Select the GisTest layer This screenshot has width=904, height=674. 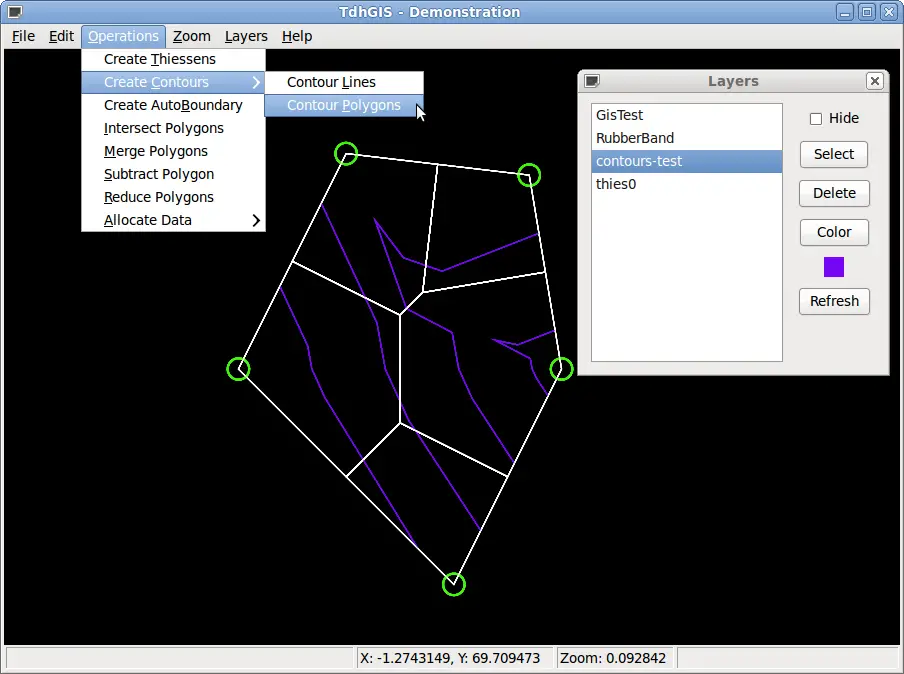pyautogui.click(x=687, y=115)
